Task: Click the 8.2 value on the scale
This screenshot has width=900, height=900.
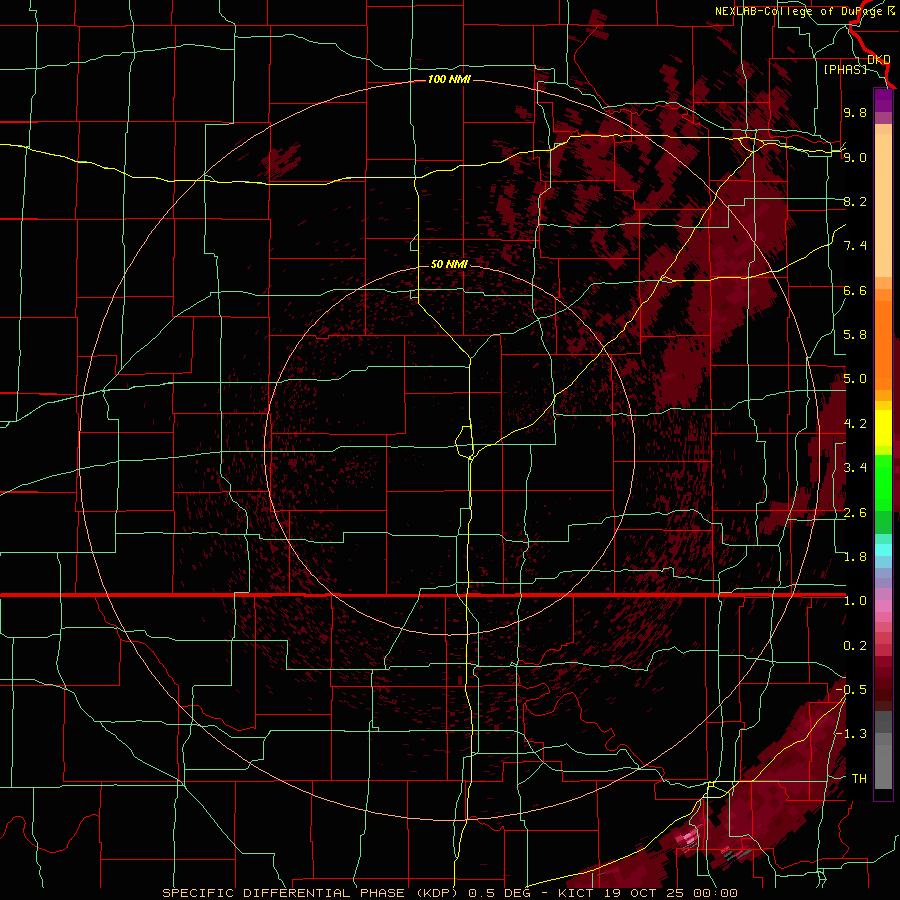Action: coord(855,201)
